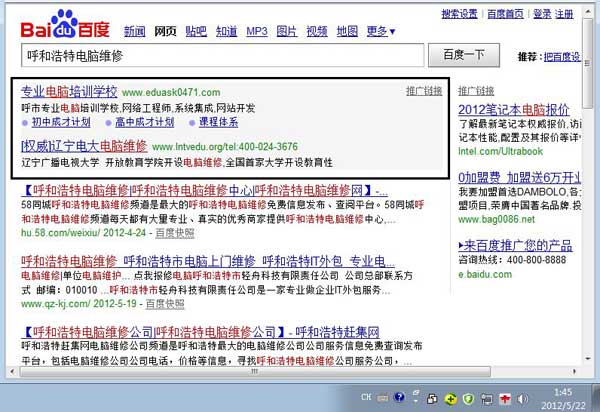Open the 高中成才计划 sublink
600x412 pixels.
pyautogui.click(x=145, y=122)
